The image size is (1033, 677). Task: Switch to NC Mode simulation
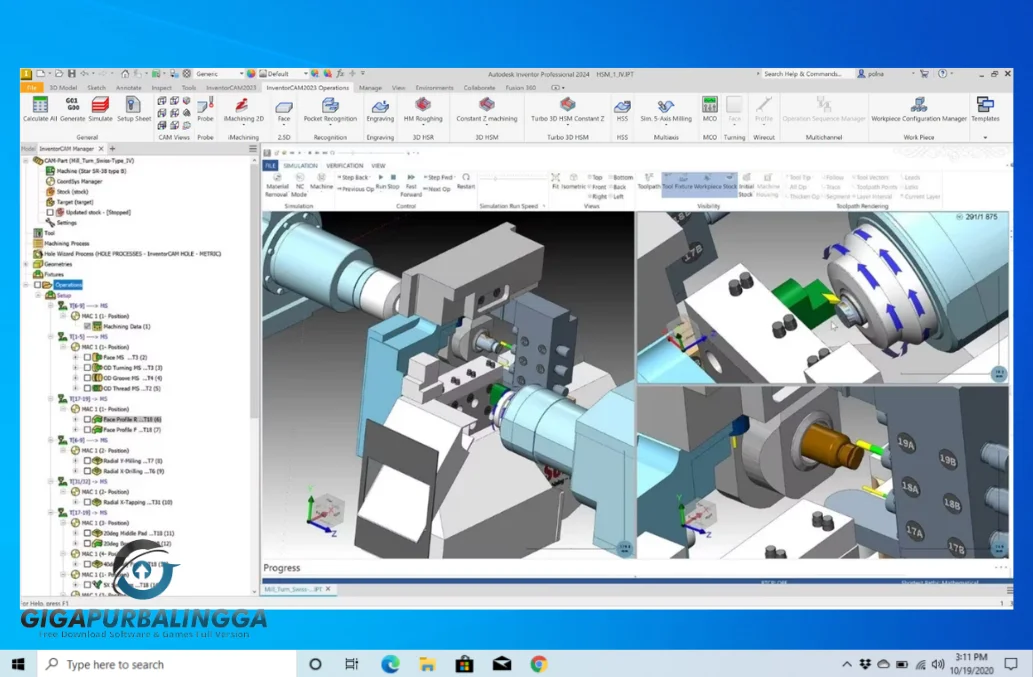(x=299, y=186)
